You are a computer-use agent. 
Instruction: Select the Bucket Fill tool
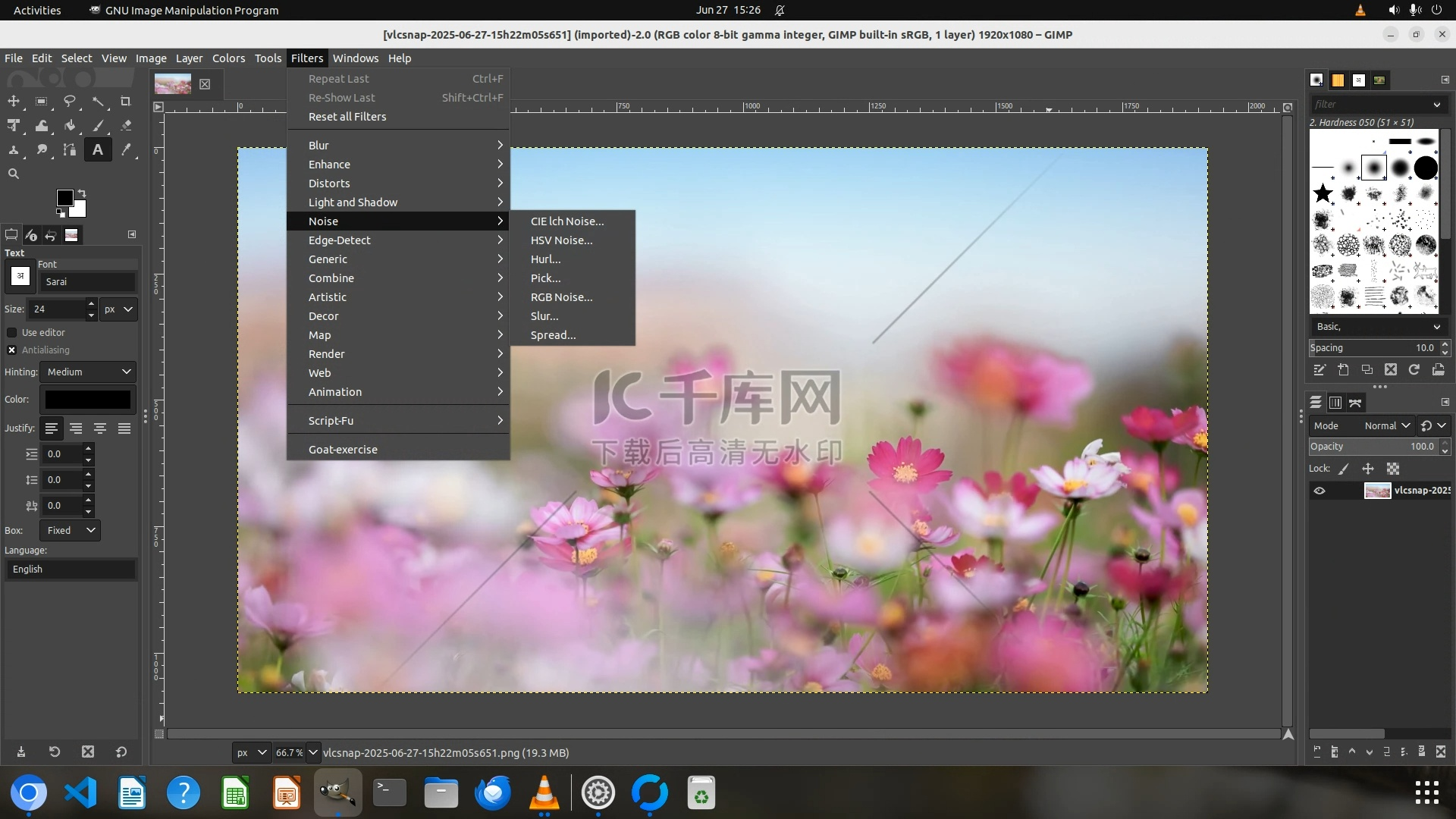tap(70, 125)
